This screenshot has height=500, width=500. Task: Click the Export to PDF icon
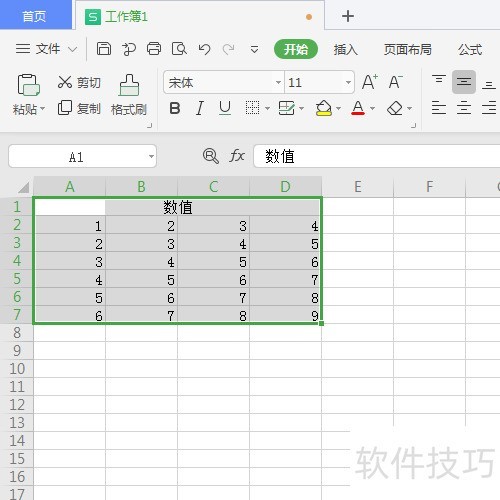129,49
